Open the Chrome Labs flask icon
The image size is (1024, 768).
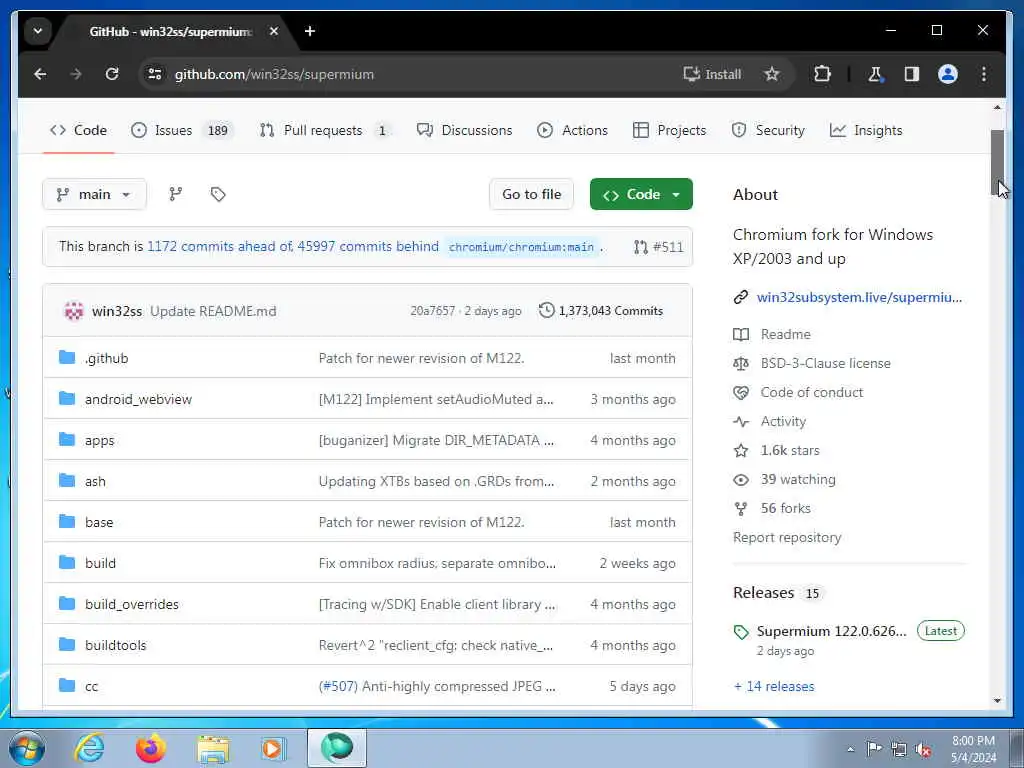point(875,74)
